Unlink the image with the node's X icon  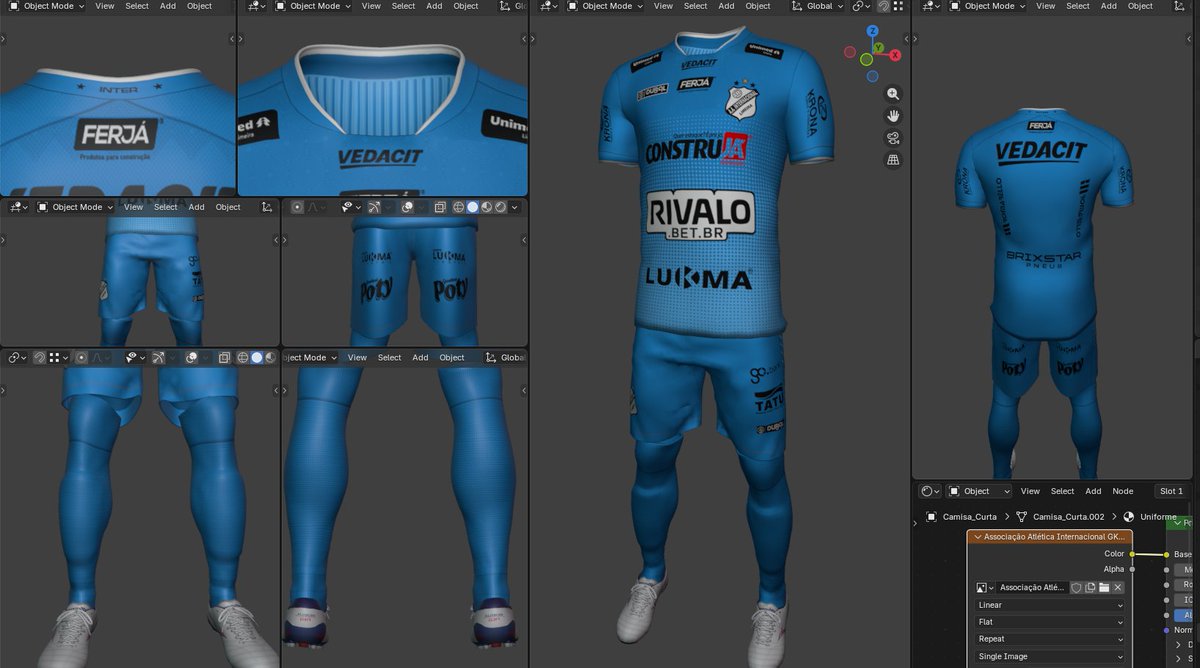(1118, 588)
